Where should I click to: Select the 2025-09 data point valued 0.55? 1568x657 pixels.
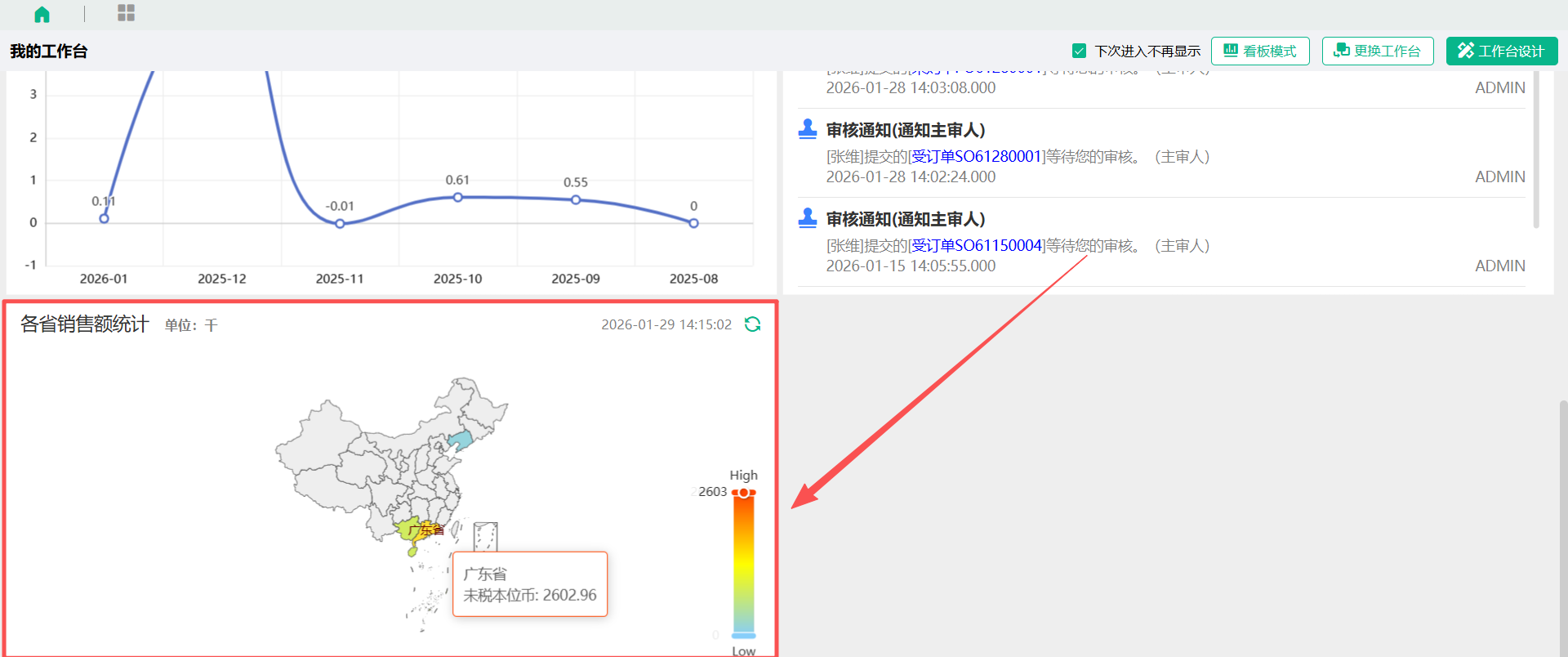pyautogui.click(x=576, y=199)
